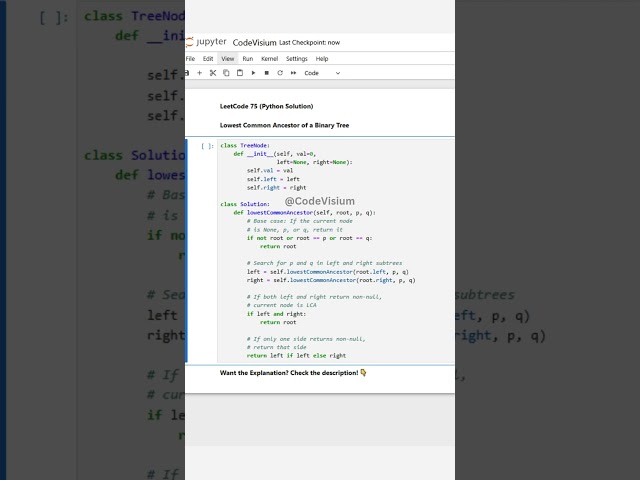Open the Help menu
Screen dimensions: 640x480
[x=322, y=59]
